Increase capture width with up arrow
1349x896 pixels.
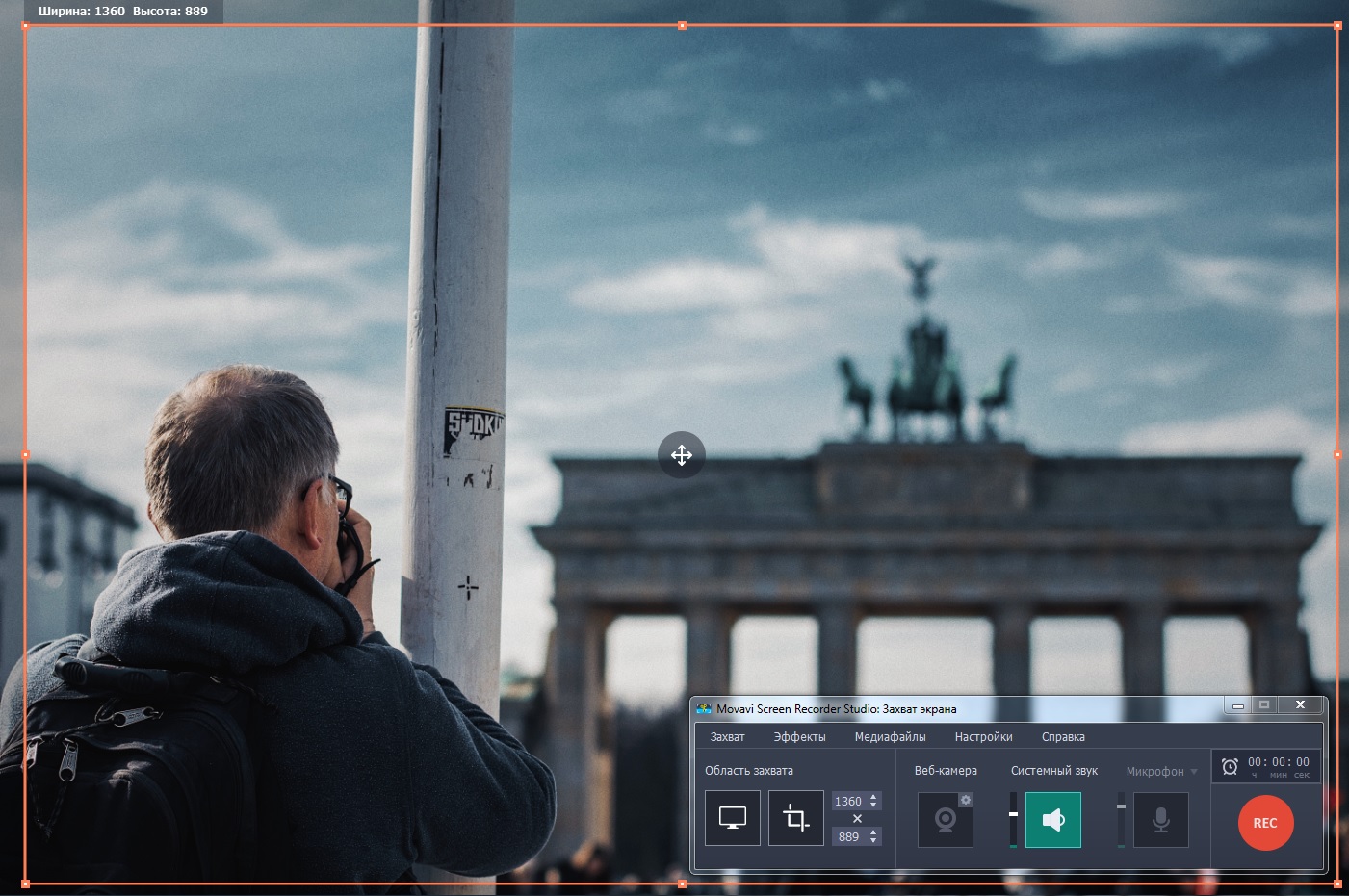(873, 797)
